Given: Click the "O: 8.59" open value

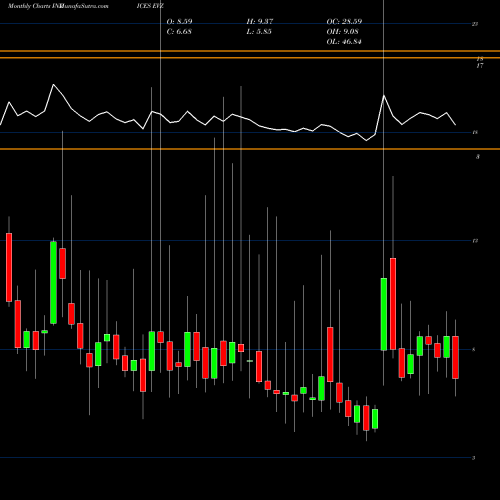Looking at the screenshot, I should pyautogui.click(x=179, y=22).
